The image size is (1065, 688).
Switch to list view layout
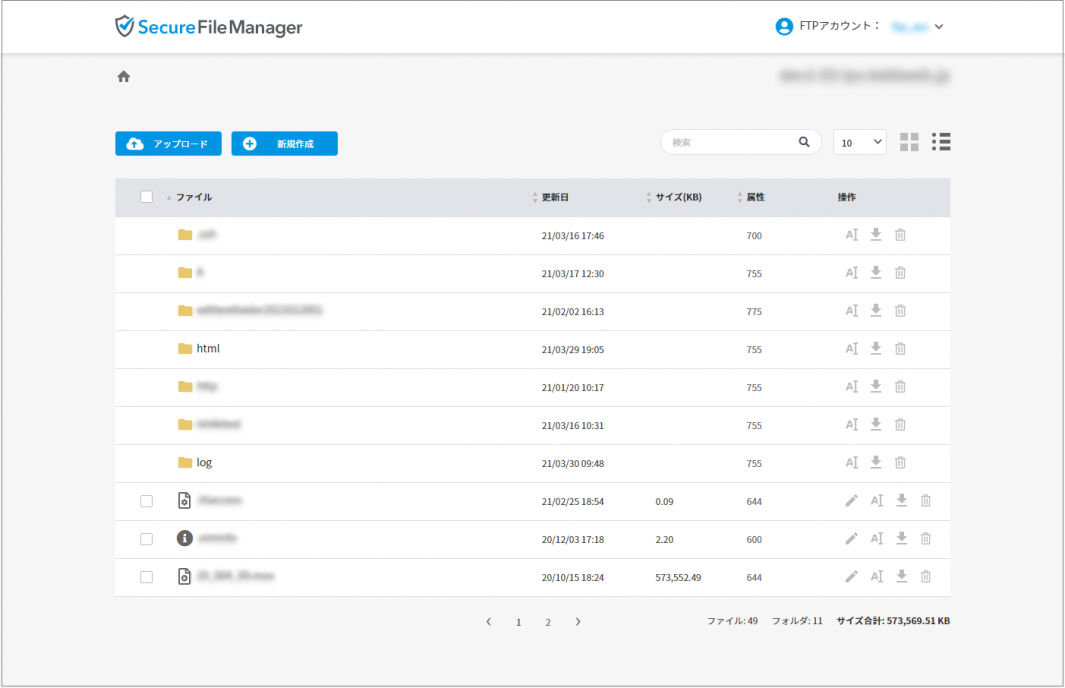941,142
